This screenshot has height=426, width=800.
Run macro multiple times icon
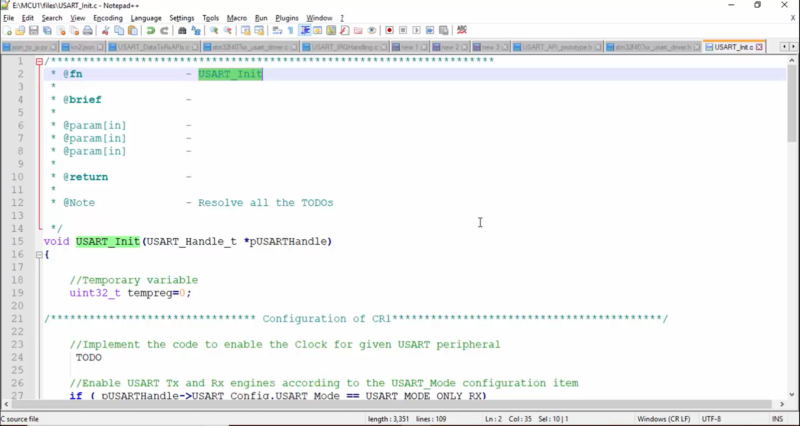430,31
